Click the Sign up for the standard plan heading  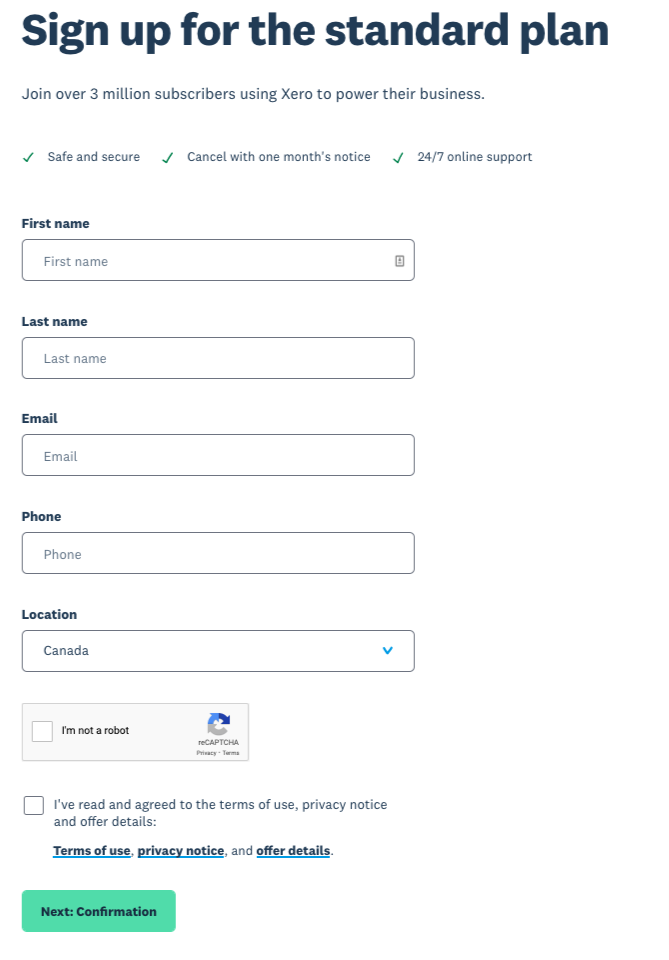coord(315,31)
